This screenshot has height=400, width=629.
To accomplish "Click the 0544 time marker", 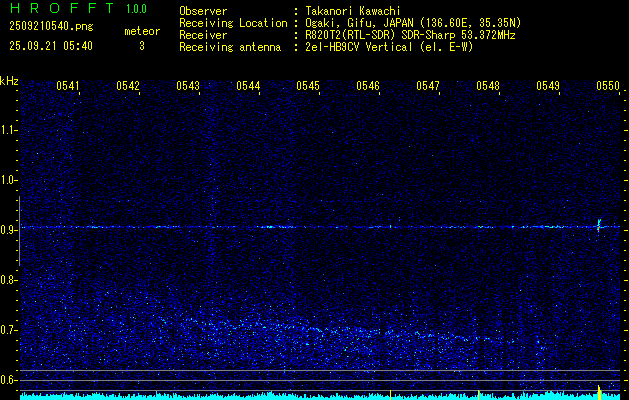I will pos(248,86).
